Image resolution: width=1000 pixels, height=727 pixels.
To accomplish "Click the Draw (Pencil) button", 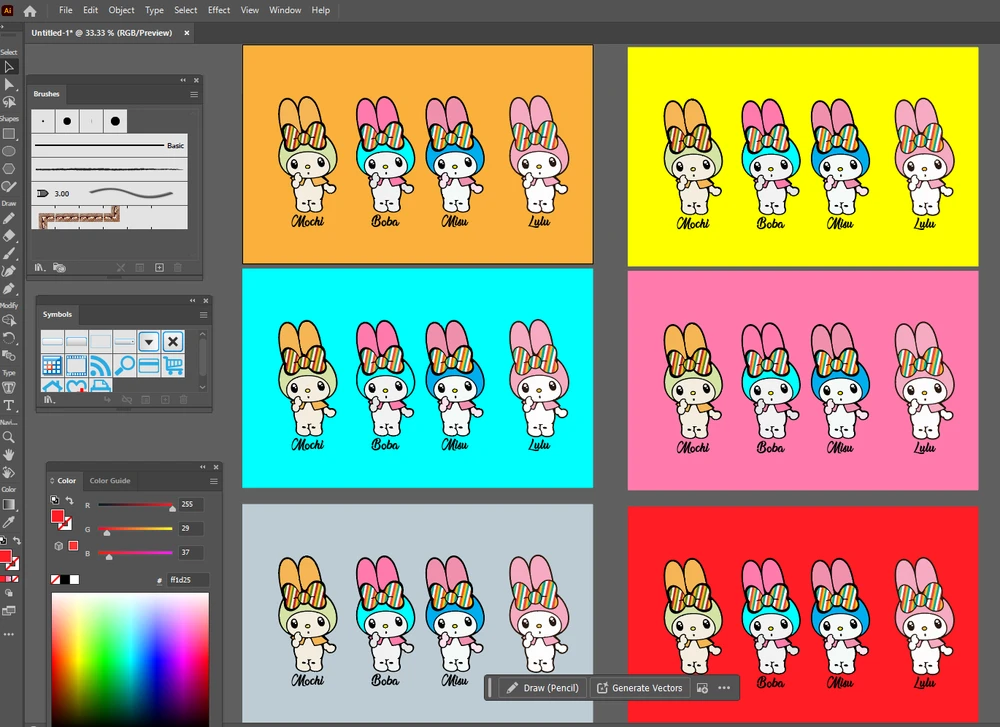I will 543,688.
